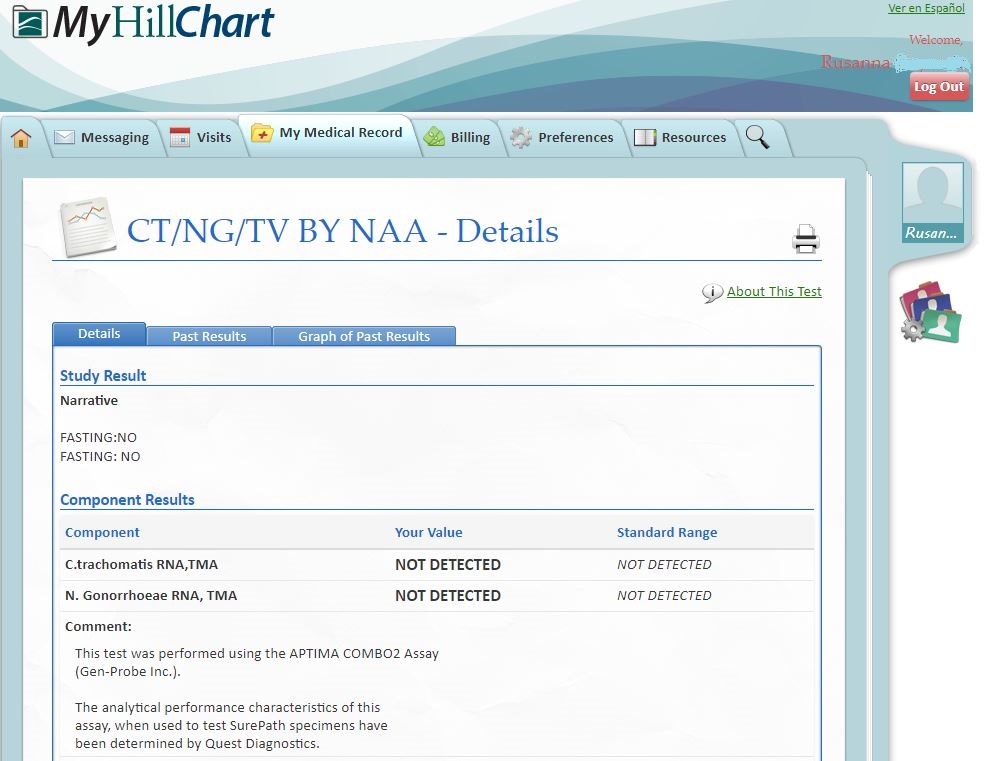Open the search magnifier tab
Screen dimensions: 994x761
point(758,137)
